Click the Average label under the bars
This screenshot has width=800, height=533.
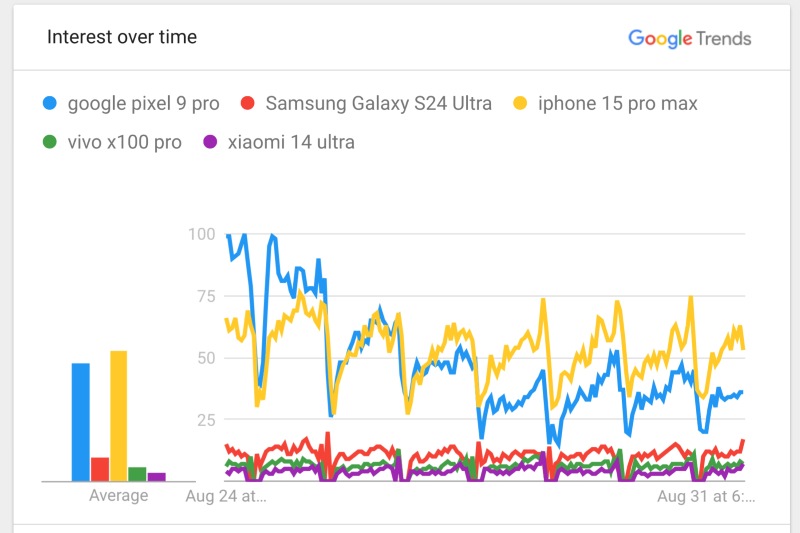[x=118, y=495]
